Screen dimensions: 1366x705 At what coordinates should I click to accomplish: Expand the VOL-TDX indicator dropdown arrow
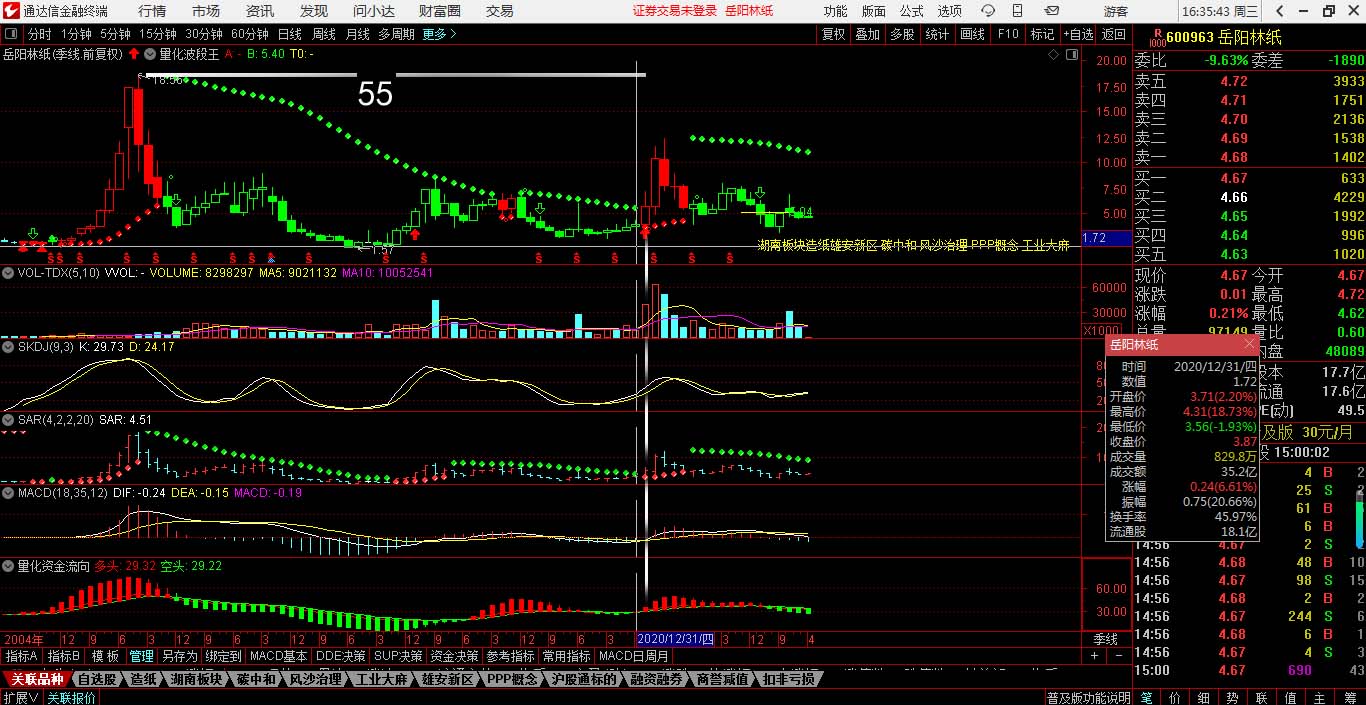[9, 272]
